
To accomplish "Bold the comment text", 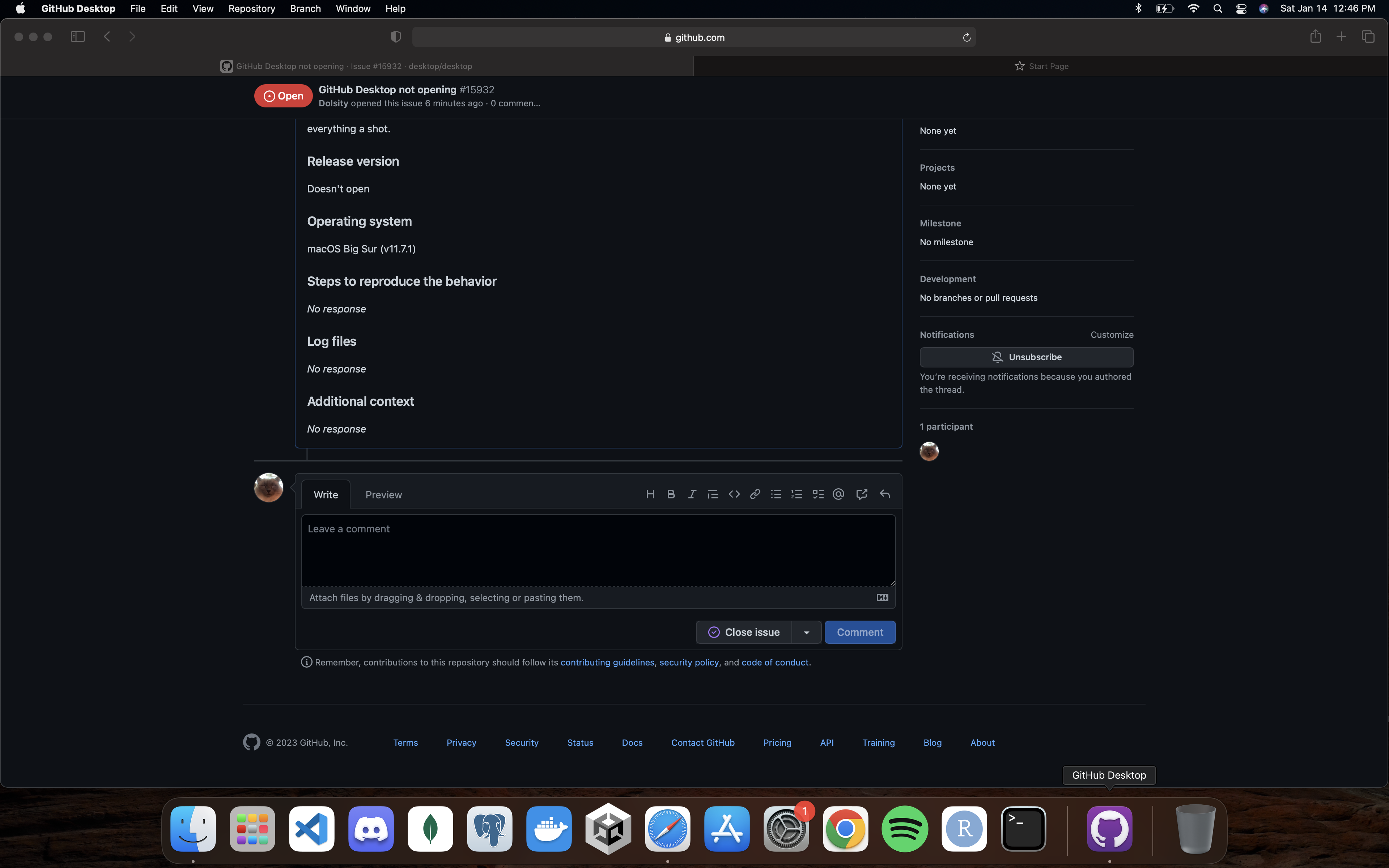I will (x=671, y=494).
